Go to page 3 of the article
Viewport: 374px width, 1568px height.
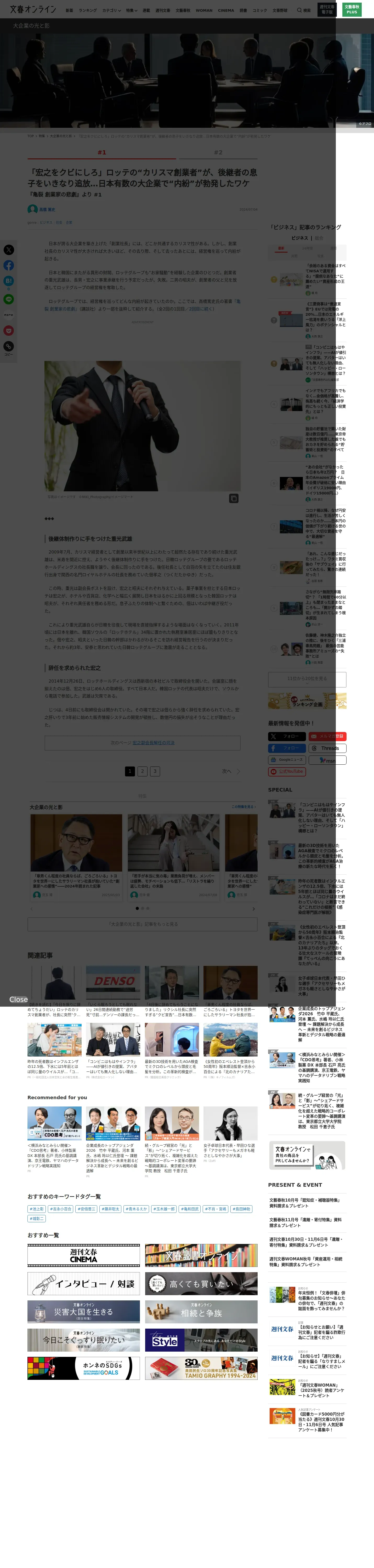155,771
